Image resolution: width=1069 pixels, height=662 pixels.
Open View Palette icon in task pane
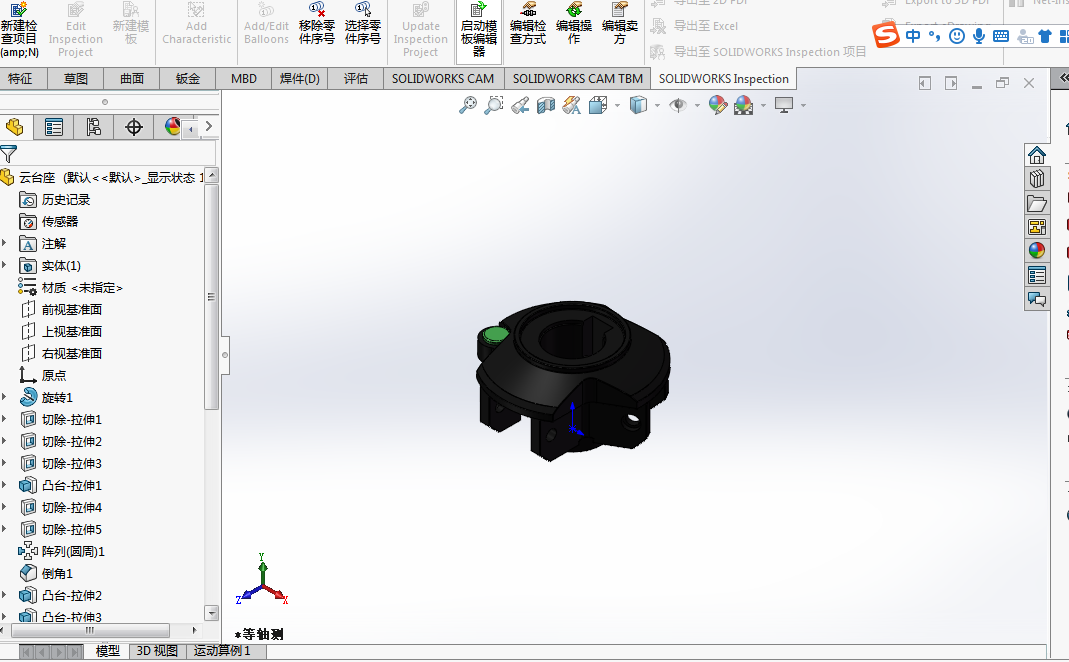[x=1036, y=227]
